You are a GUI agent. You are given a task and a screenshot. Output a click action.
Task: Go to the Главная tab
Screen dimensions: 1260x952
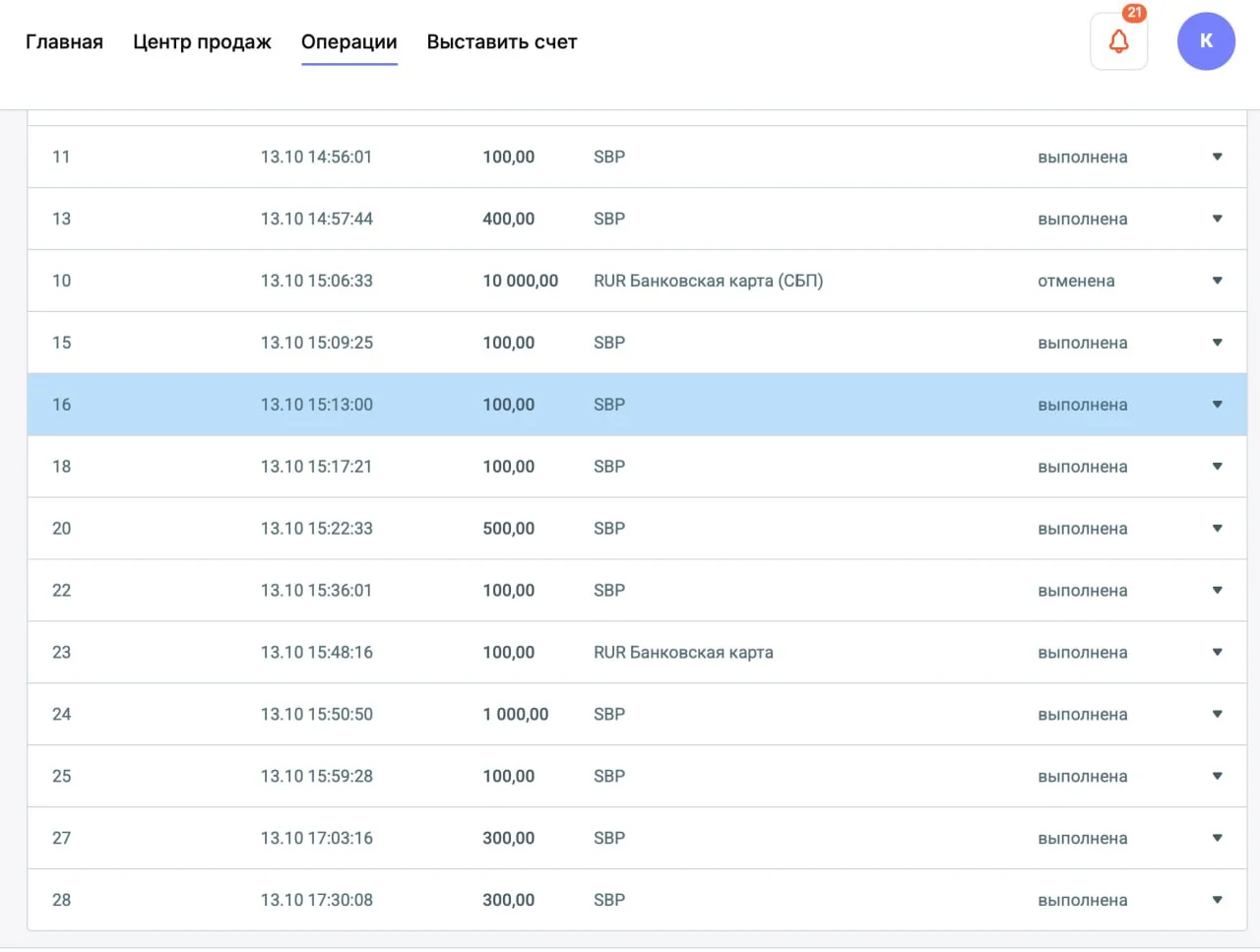tap(64, 42)
